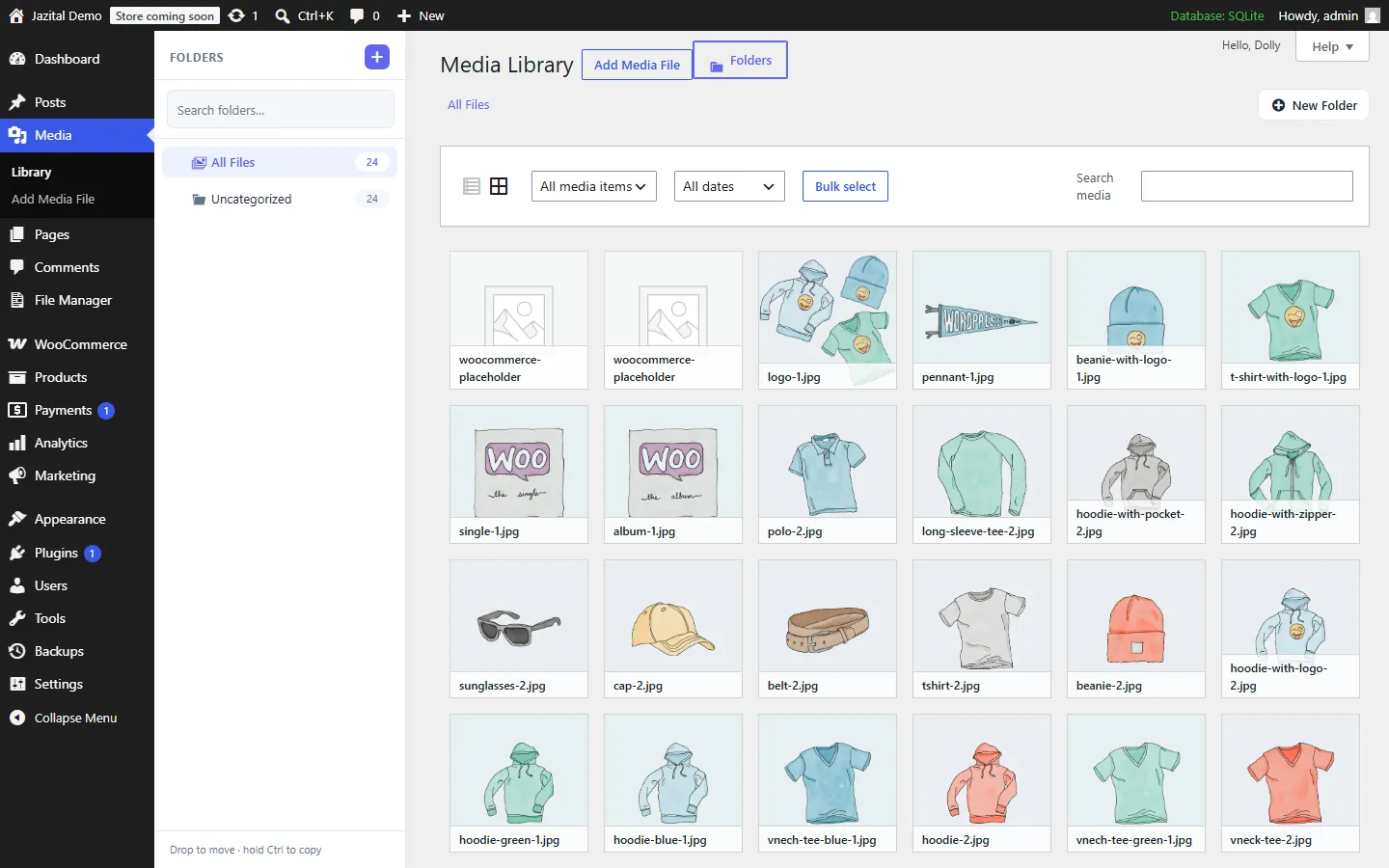
Task: Select the All Files folder row
Action: tap(280, 162)
